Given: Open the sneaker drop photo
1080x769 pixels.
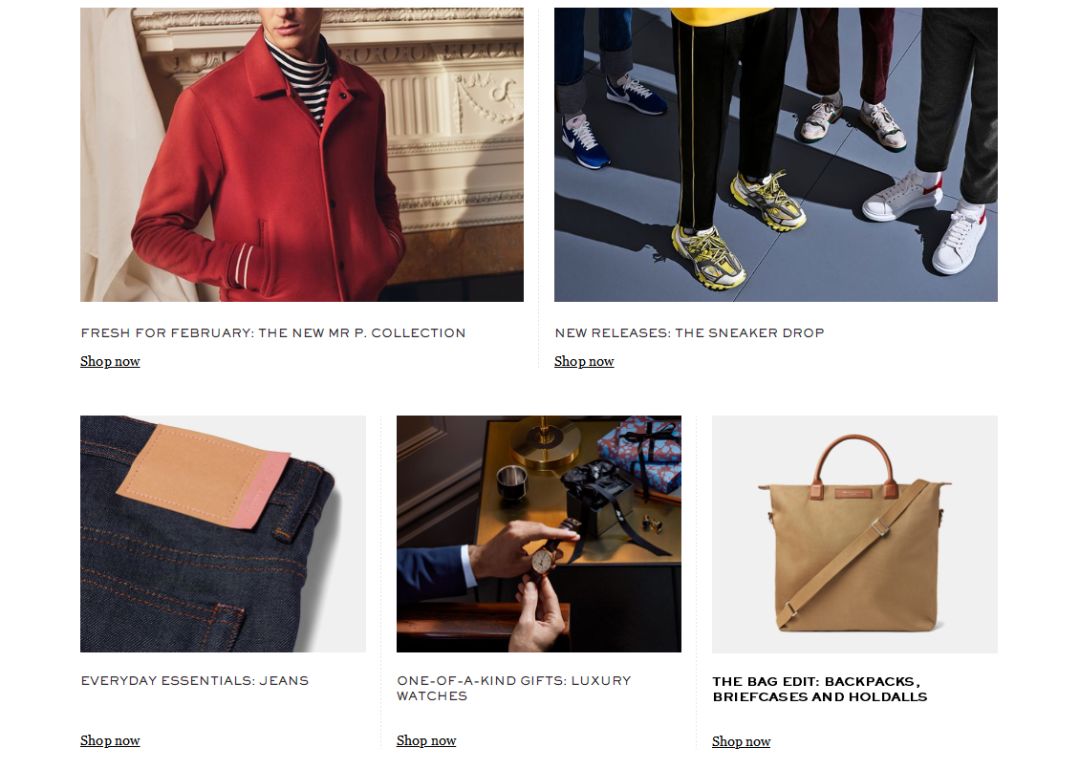Looking at the screenshot, I should coord(776,154).
